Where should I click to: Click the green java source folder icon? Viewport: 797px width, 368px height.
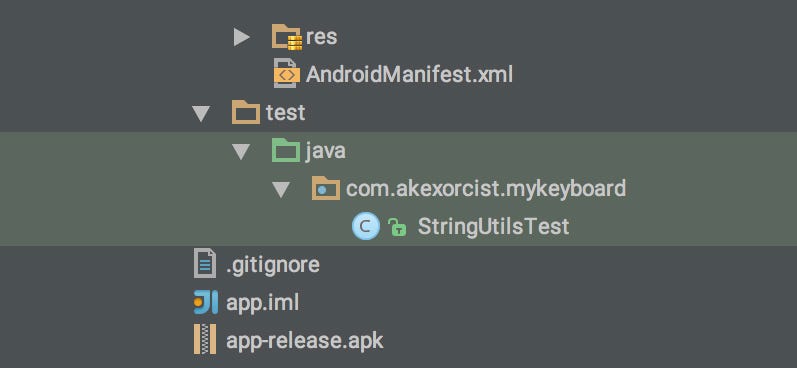pyautogui.click(x=286, y=150)
